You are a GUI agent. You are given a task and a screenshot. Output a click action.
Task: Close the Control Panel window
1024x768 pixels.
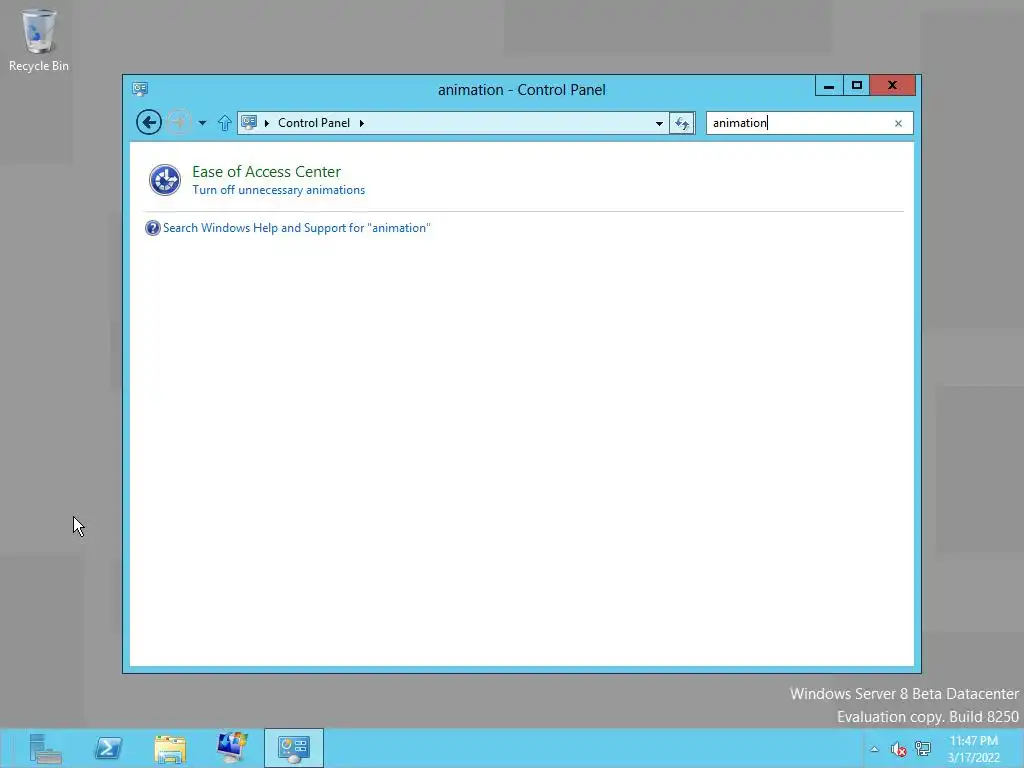(893, 86)
